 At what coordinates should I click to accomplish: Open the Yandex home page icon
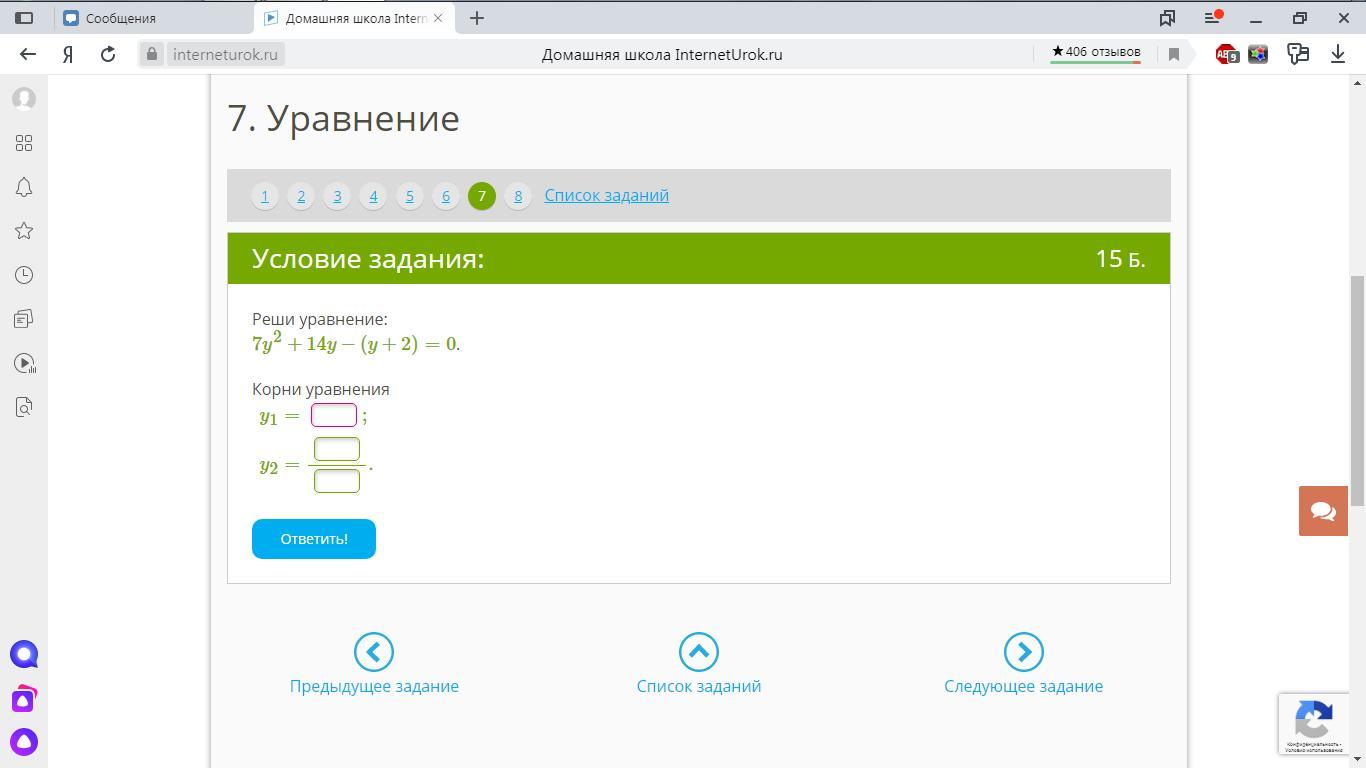[x=68, y=54]
